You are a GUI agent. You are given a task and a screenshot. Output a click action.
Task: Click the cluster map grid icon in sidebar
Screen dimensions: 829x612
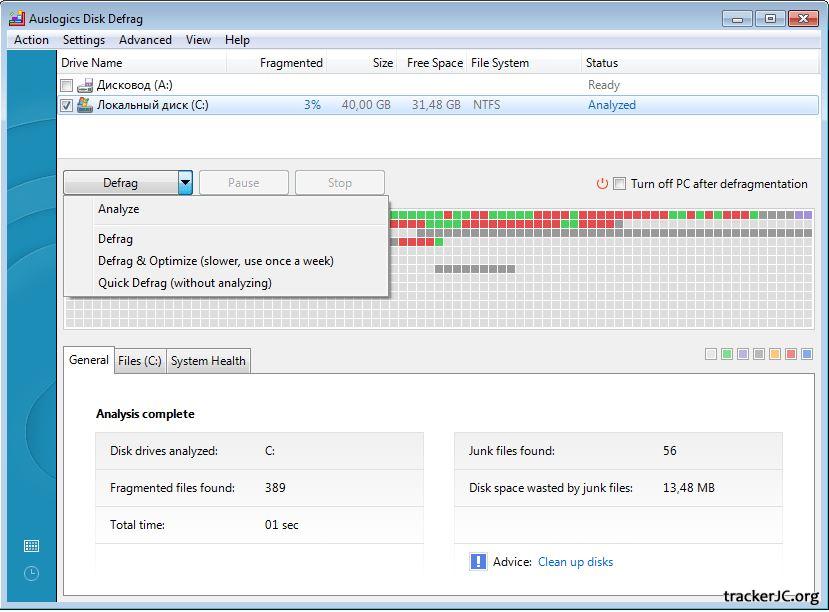31,546
